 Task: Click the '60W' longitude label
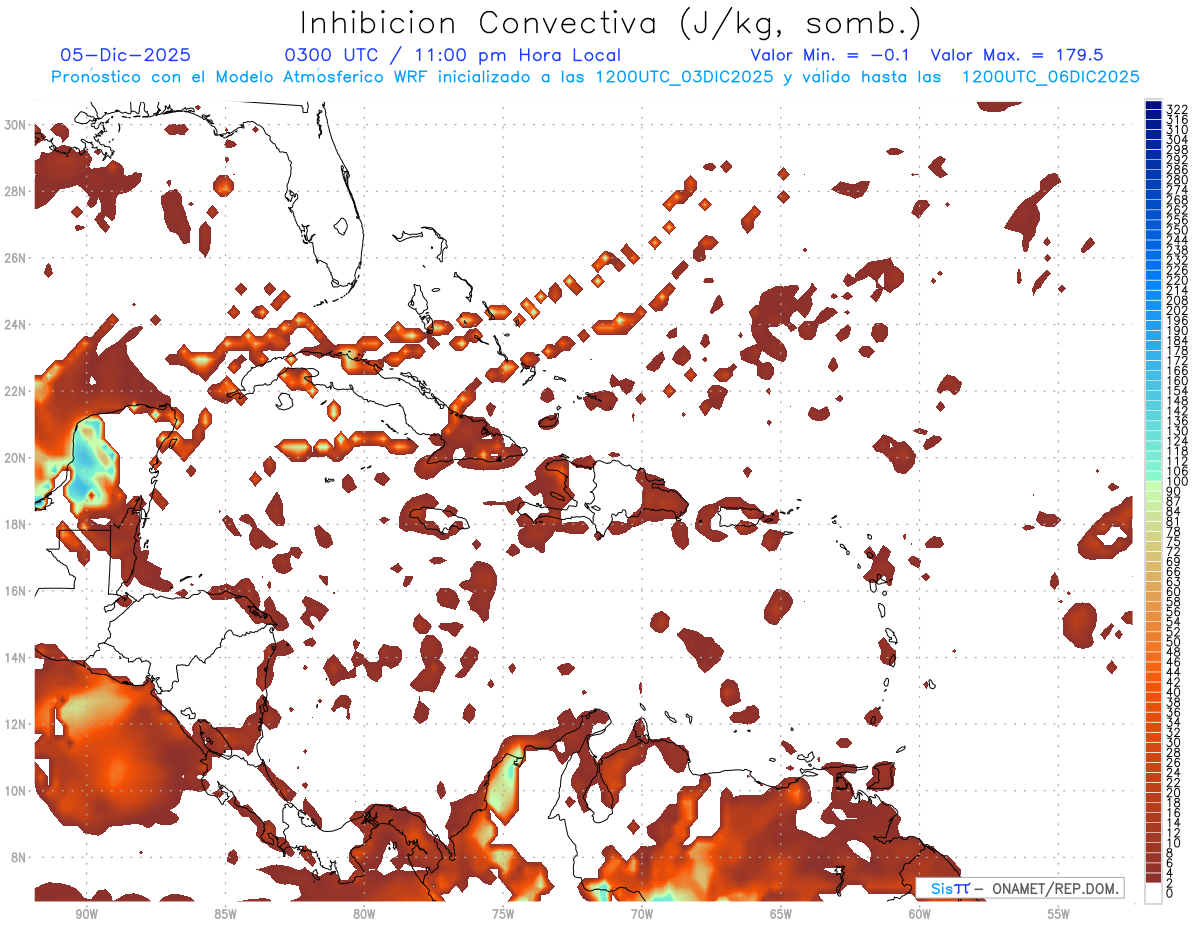(x=920, y=914)
